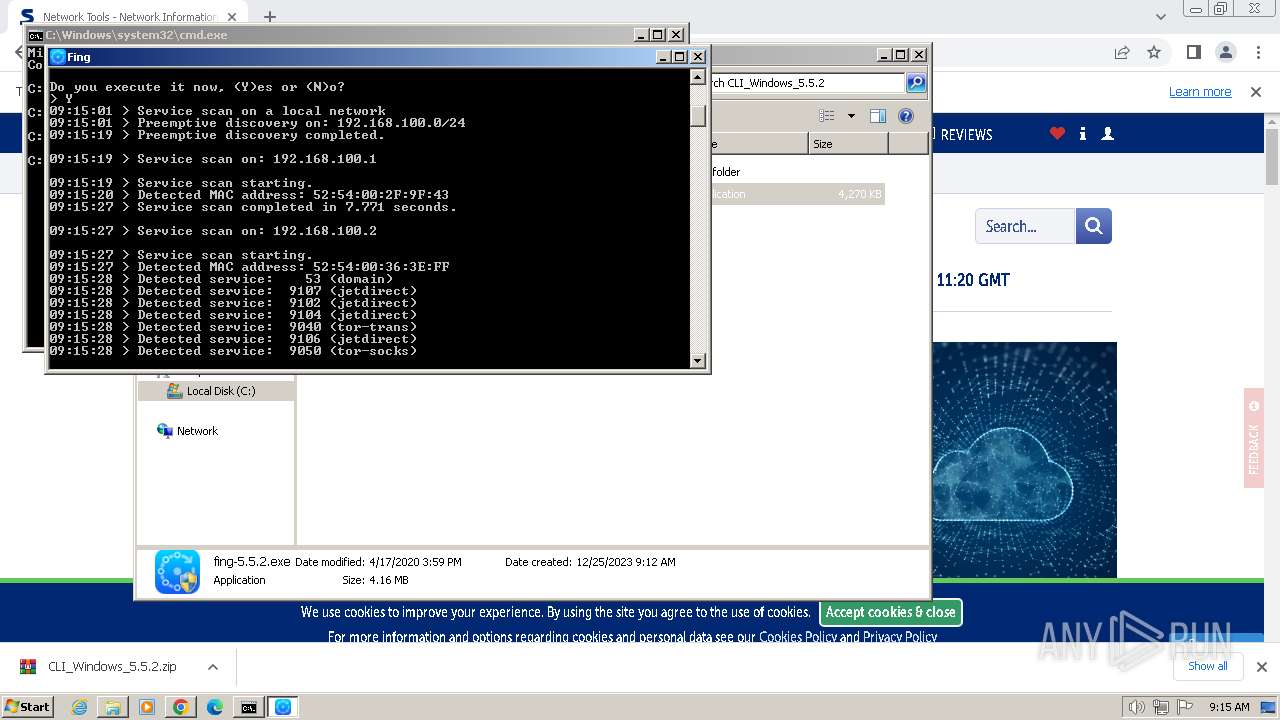This screenshot has width=1280, height=720.
Task: Click the FEEDBACK side tab
Action: [1254, 438]
